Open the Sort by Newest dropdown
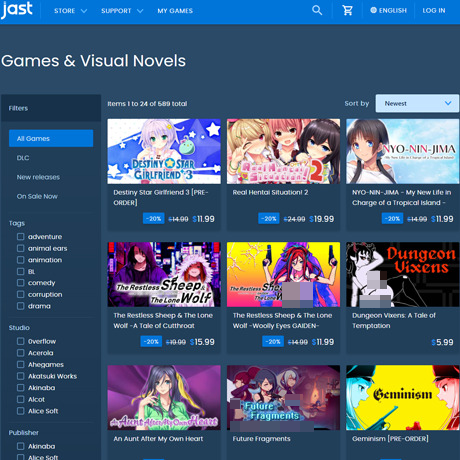This screenshot has width=460, height=460. [417, 103]
